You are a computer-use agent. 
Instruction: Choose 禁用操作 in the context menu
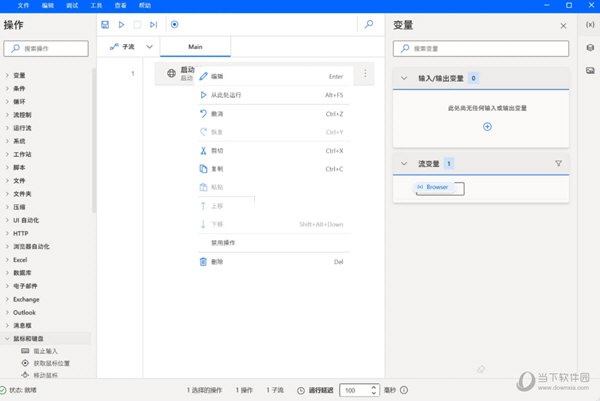click(x=274, y=243)
